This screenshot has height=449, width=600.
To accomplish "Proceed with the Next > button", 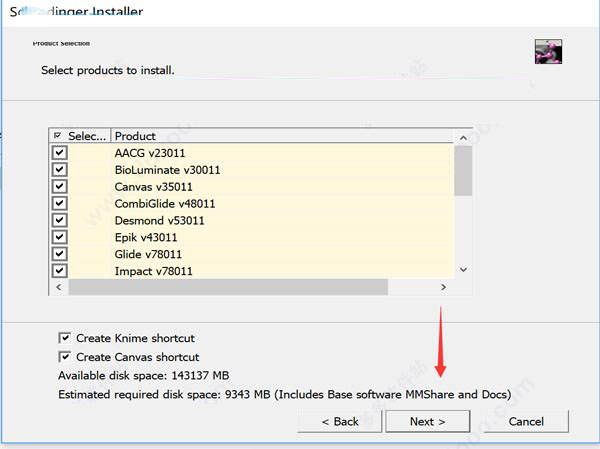I will 427,421.
